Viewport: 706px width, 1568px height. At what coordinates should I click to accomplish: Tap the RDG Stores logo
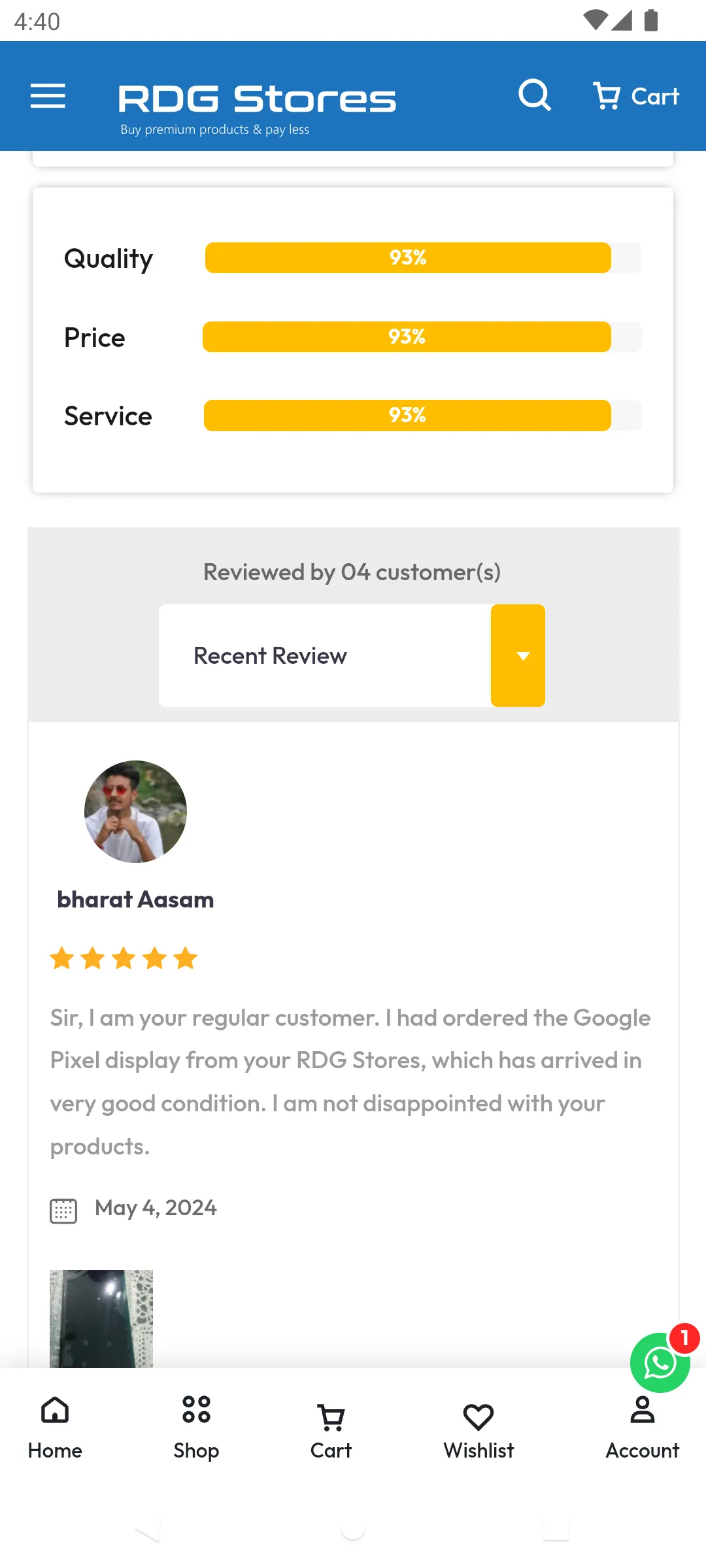256,99
